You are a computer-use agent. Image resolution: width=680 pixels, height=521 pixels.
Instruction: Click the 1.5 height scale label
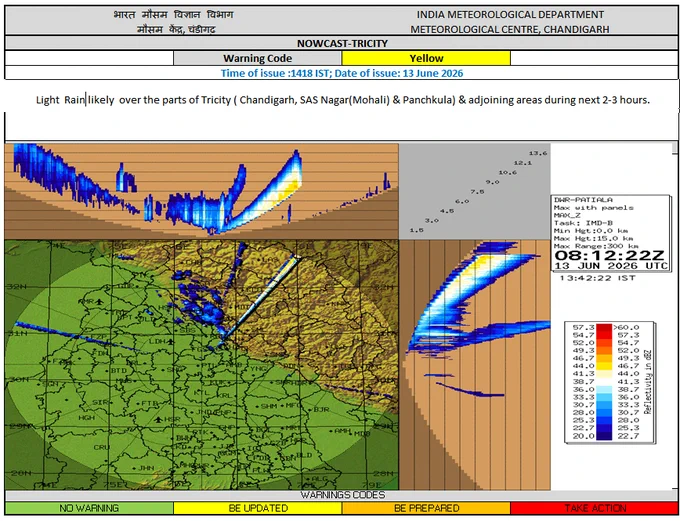point(416,230)
